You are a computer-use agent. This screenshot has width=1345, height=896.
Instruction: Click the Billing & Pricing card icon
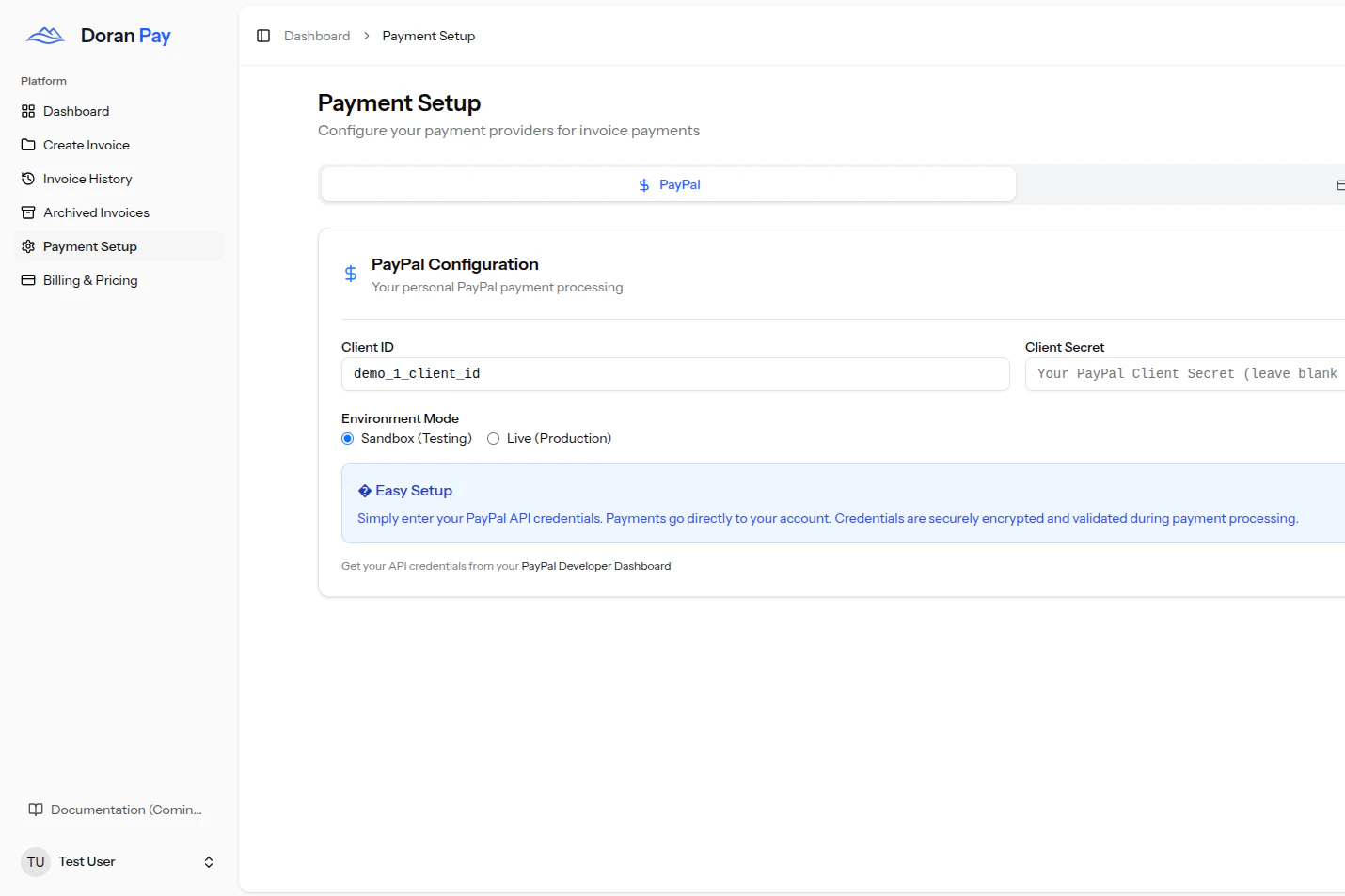pos(27,279)
